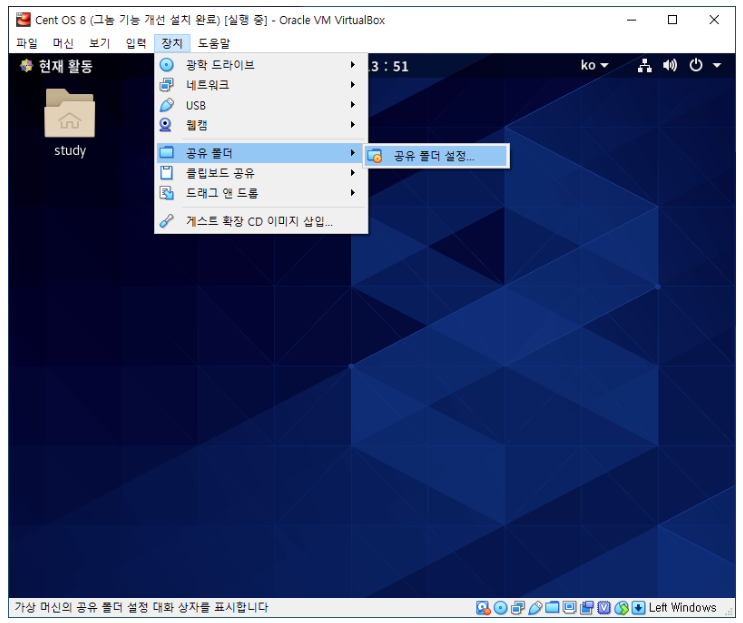
Task: Click network adapters status bar icon
Action: 518,608
